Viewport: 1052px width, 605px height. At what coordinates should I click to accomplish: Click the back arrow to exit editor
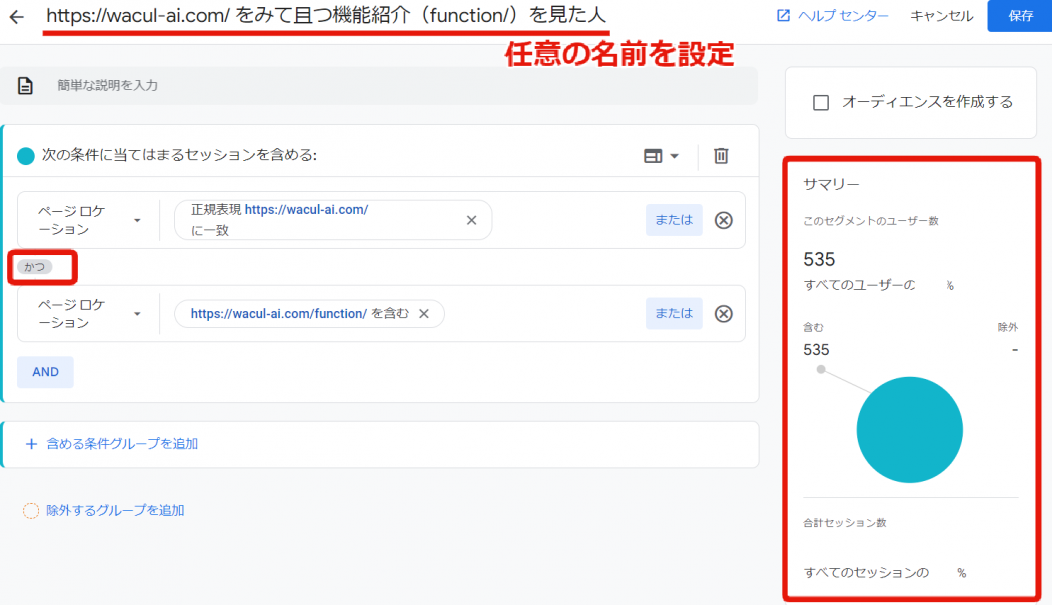click(x=18, y=16)
